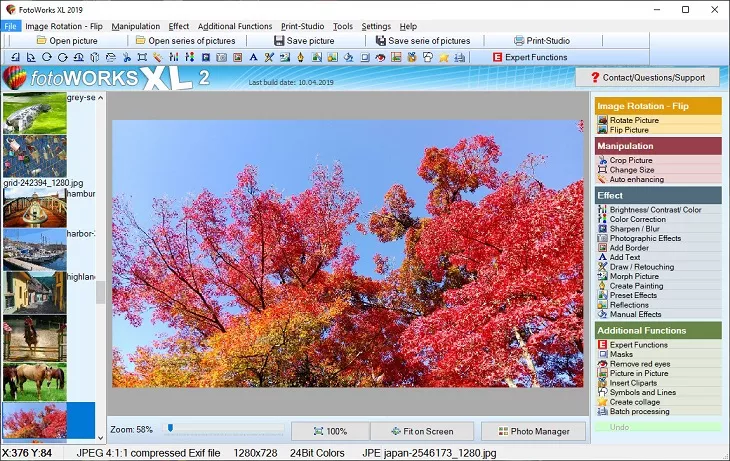This screenshot has height=461, width=730.
Task: Click Save serie of pictures
Action: (423, 41)
